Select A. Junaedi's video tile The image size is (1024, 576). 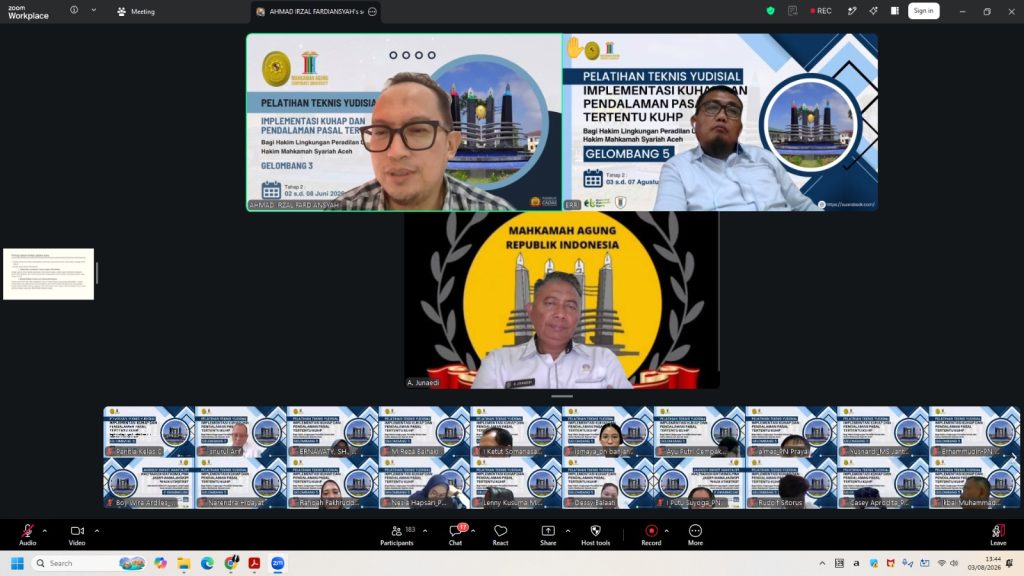coord(562,300)
